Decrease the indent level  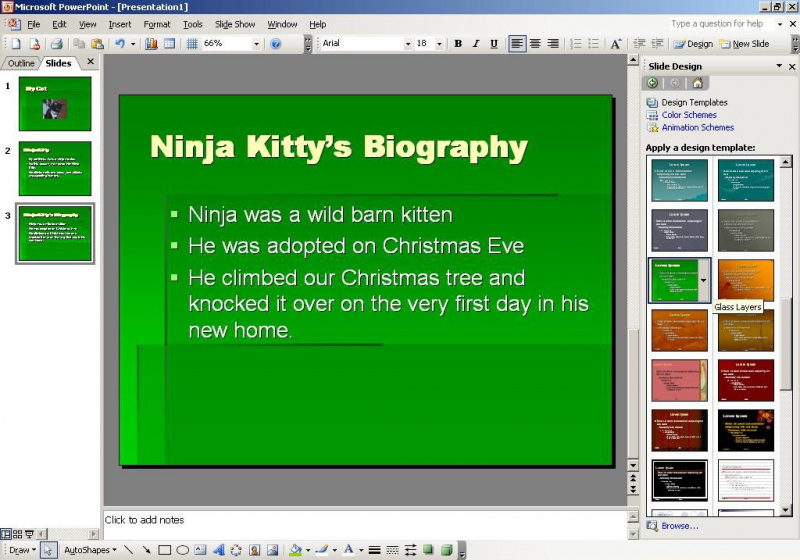coord(639,44)
